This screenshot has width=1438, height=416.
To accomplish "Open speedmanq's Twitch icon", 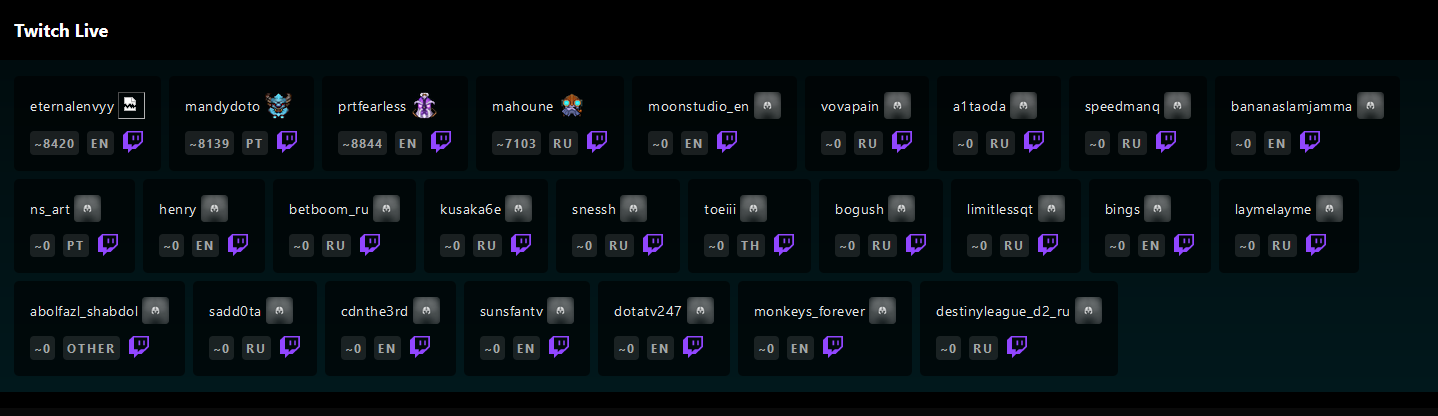I will (1165, 142).
